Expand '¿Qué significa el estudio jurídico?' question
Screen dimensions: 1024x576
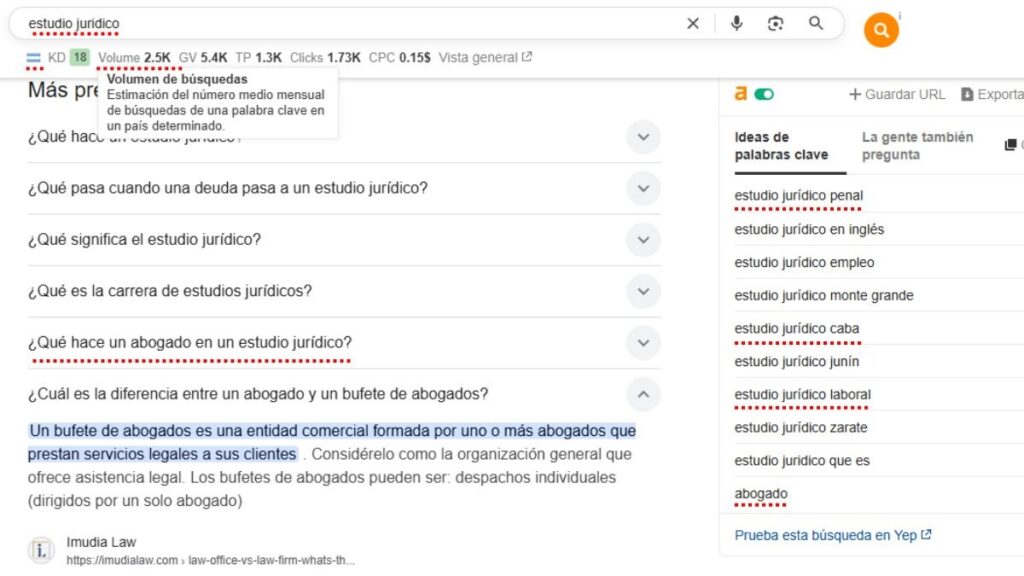pos(643,240)
